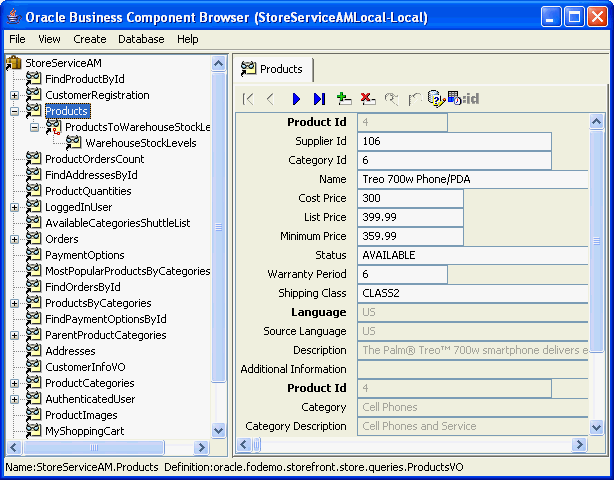614x480 pixels.
Task: Click the Minimum Price field
Action: click(x=410, y=236)
